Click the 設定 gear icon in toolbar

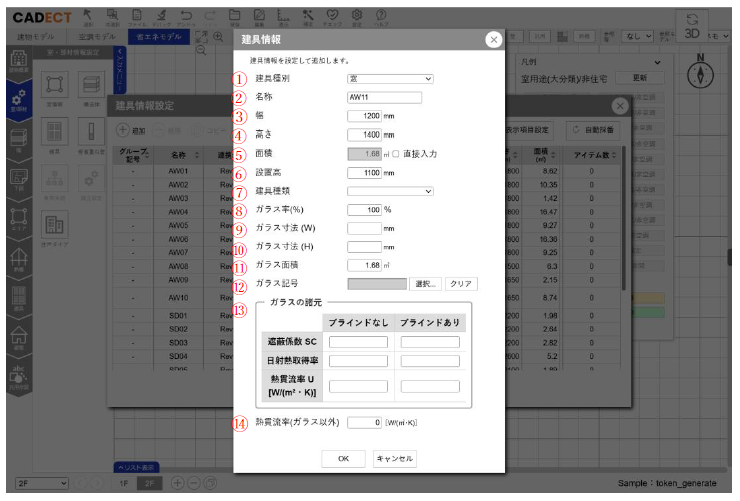click(357, 14)
